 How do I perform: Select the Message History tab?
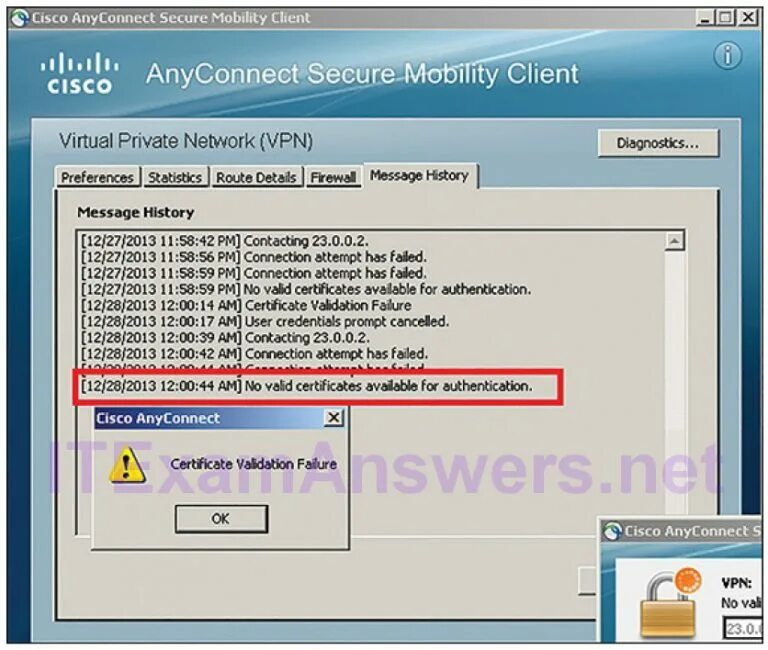419,175
